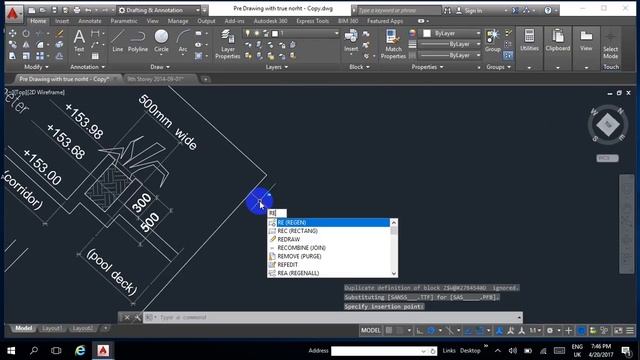
Task: Expand the Modify panel
Action: [36, 67]
